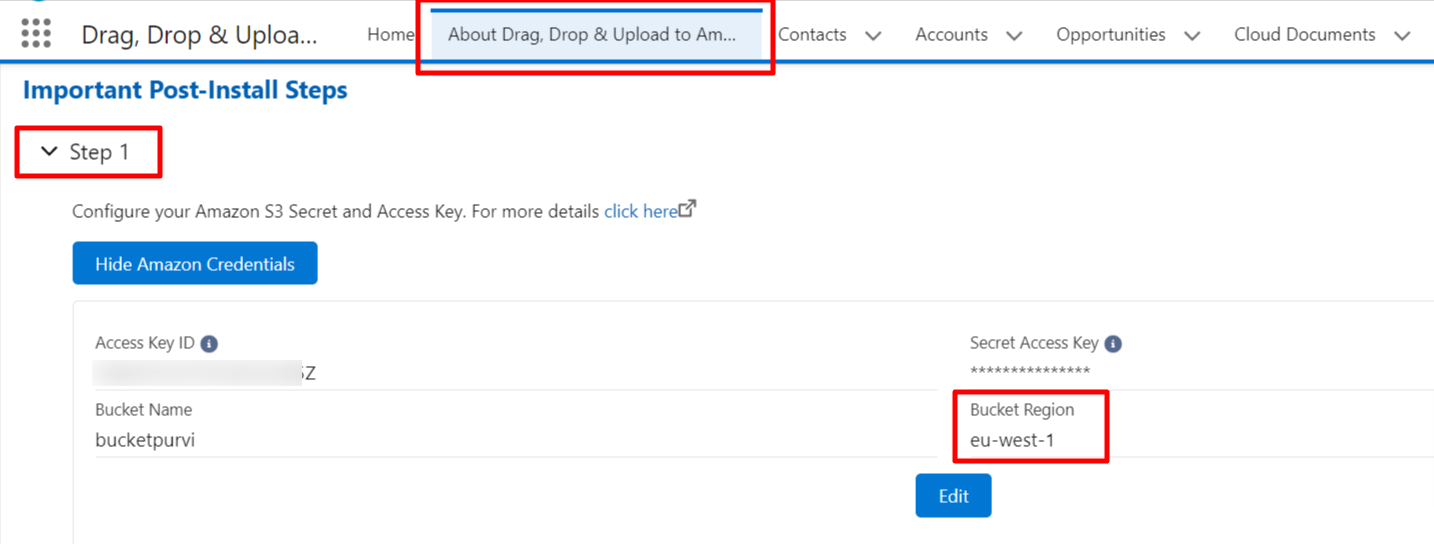Viewport: 1434px width, 544px height.
Task: Click external link icon after 'click here'
Action: [x=687, y=210]
